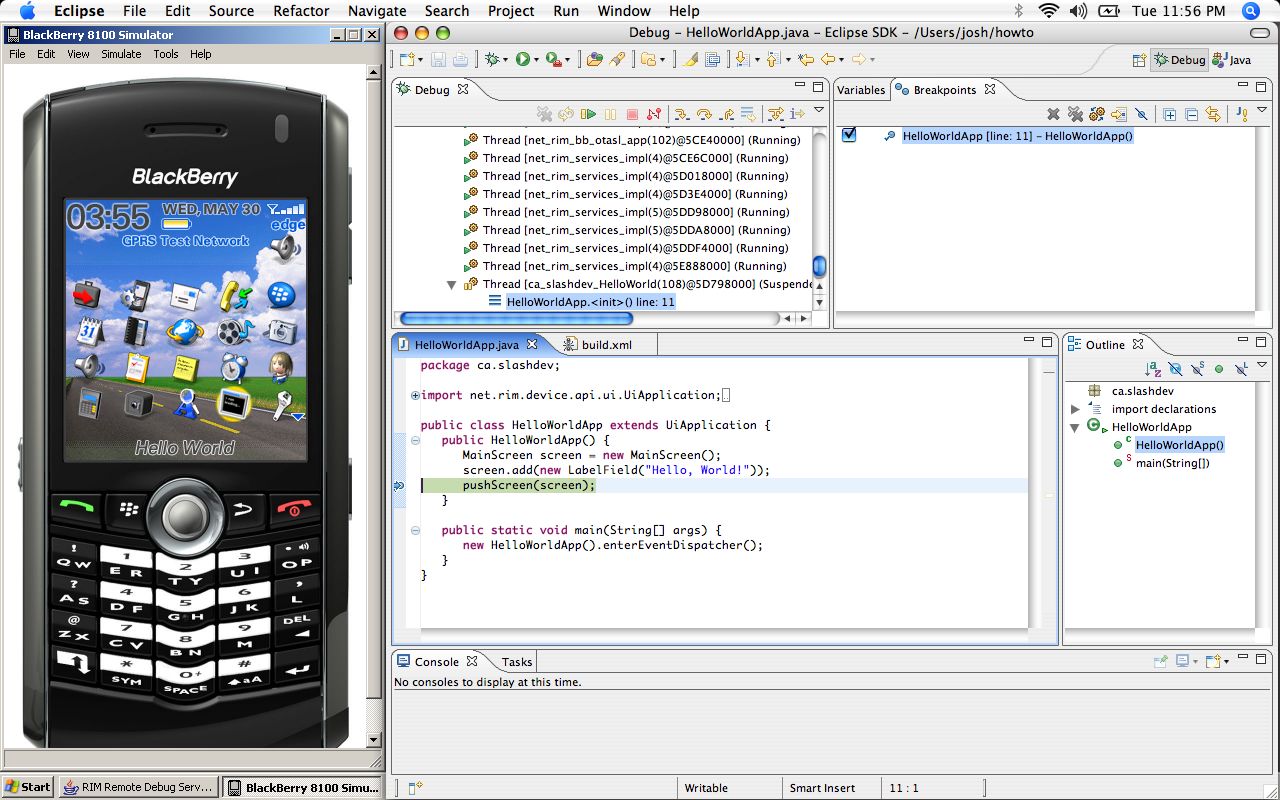Toggle alphabetical Sort in Outline view
This screenshot has width=1280, height=800.
coord(1153,369)
